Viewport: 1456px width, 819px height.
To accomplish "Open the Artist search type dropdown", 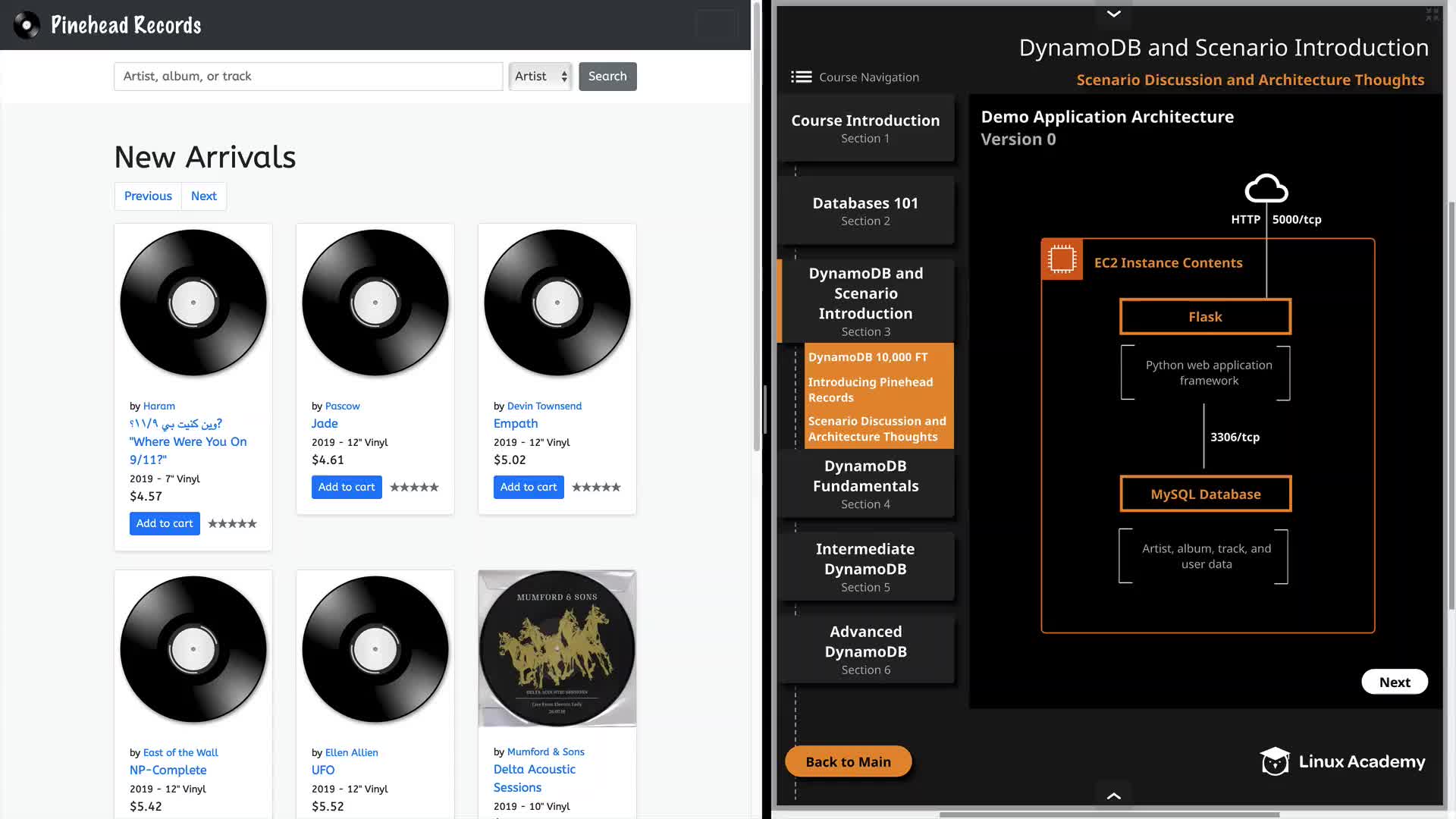I will coord(540,77).
